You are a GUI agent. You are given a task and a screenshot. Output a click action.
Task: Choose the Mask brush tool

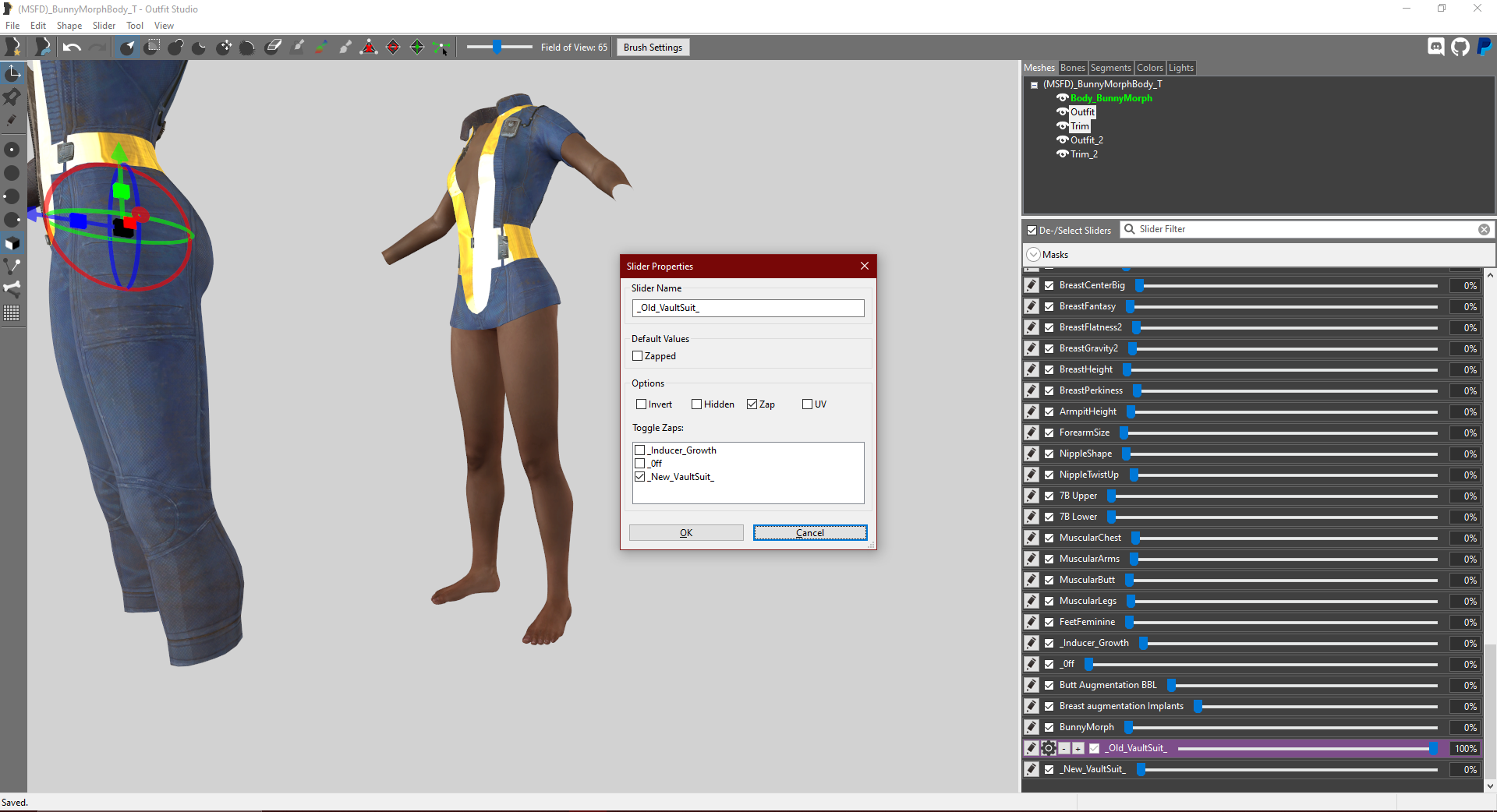pyautogui.click(x=152, y=48)
